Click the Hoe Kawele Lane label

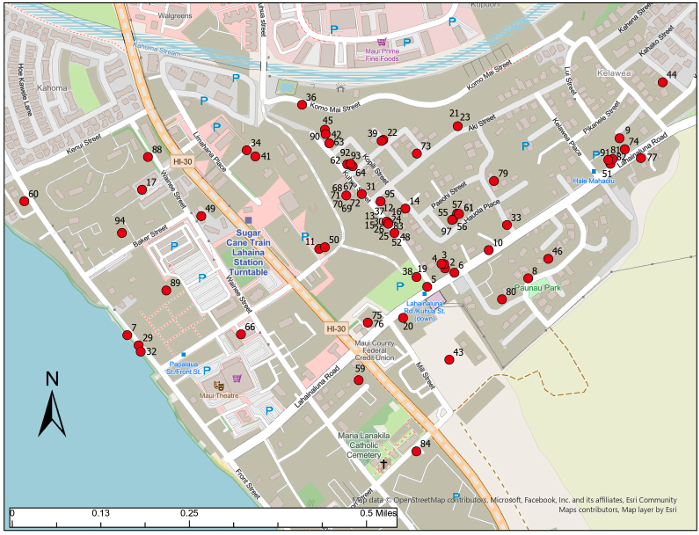tap(24, 90)
